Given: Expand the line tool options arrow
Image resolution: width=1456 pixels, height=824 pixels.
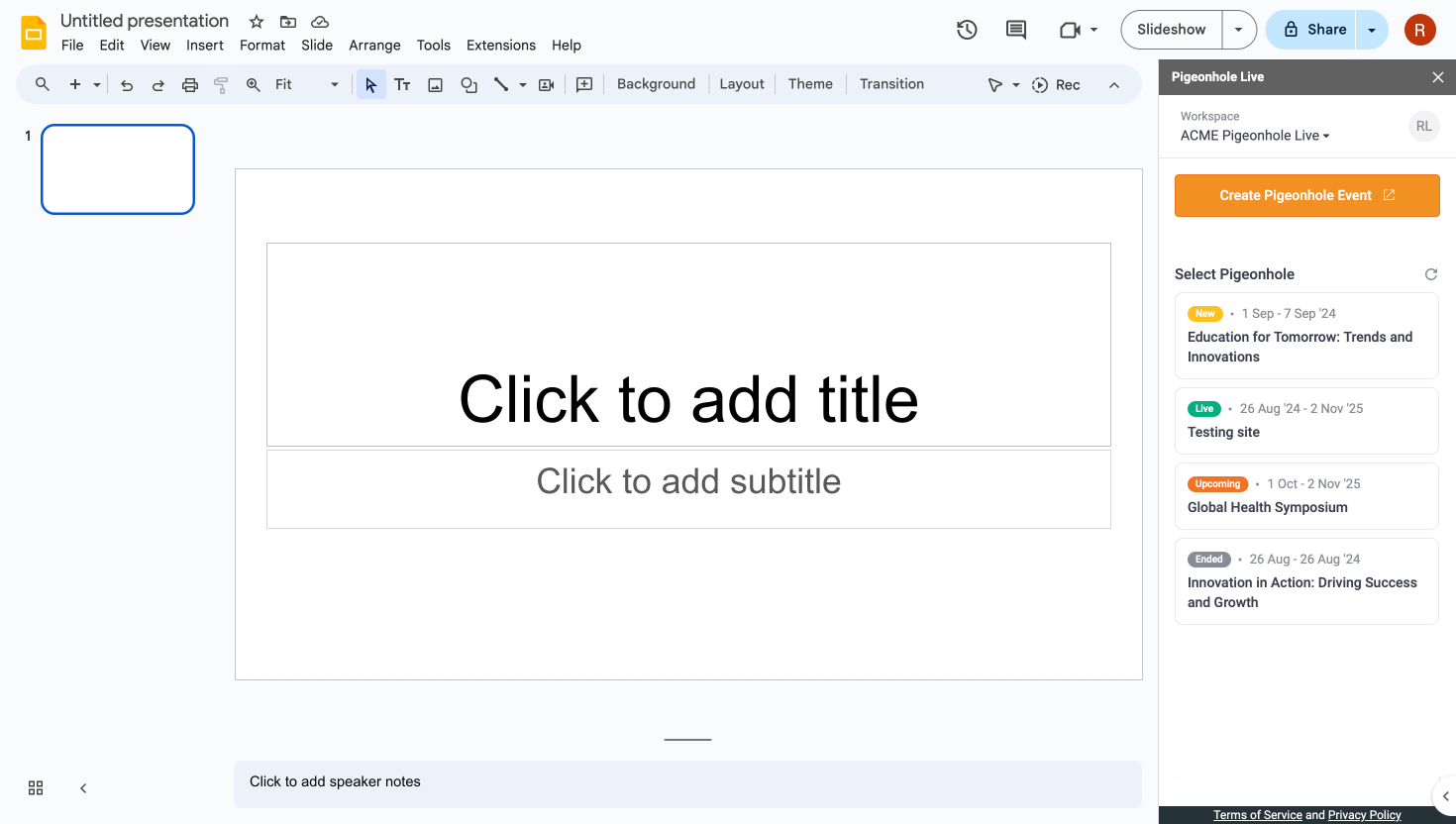Looking at the screenshot, I should tap(523, 85).
